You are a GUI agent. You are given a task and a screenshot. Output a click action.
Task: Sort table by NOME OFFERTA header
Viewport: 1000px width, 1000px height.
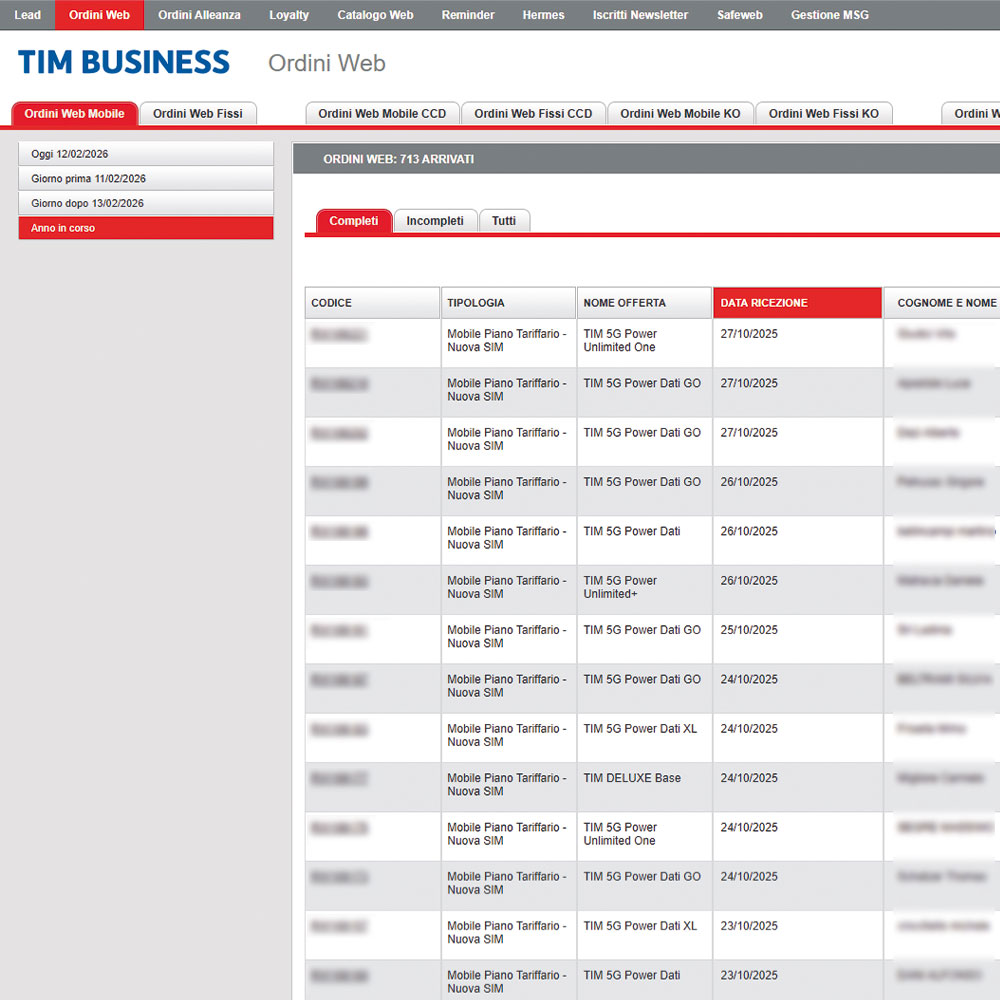644,303
